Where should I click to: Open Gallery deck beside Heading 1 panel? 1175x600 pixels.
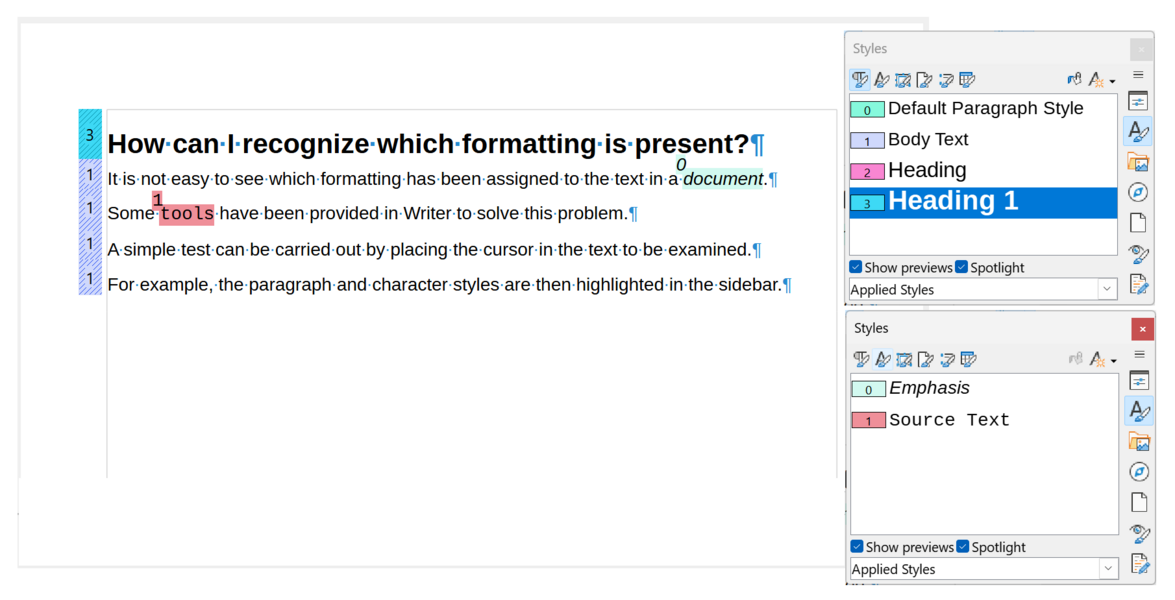click(x=1138, y=162)
